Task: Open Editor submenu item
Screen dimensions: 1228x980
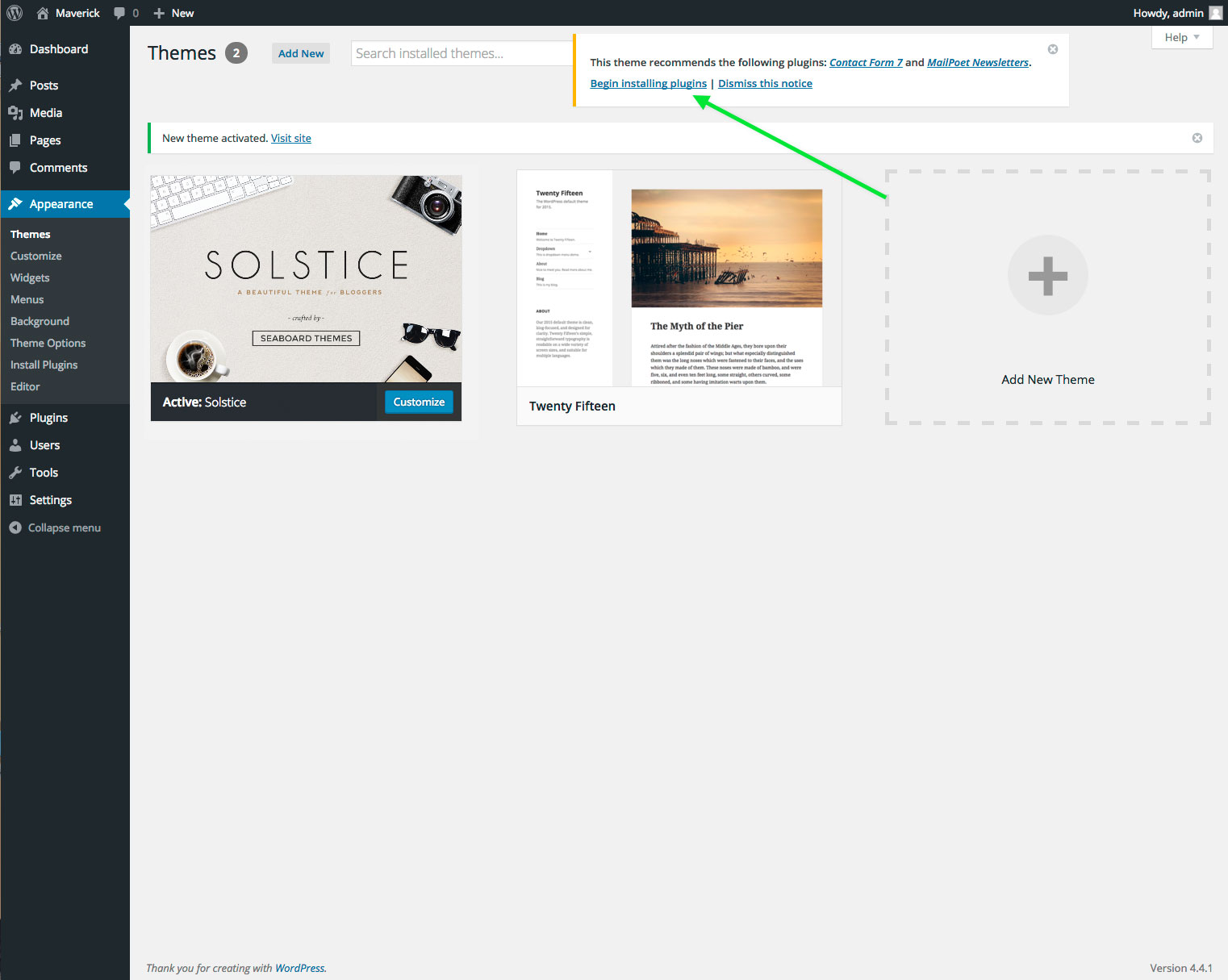Action: (25, 386)
